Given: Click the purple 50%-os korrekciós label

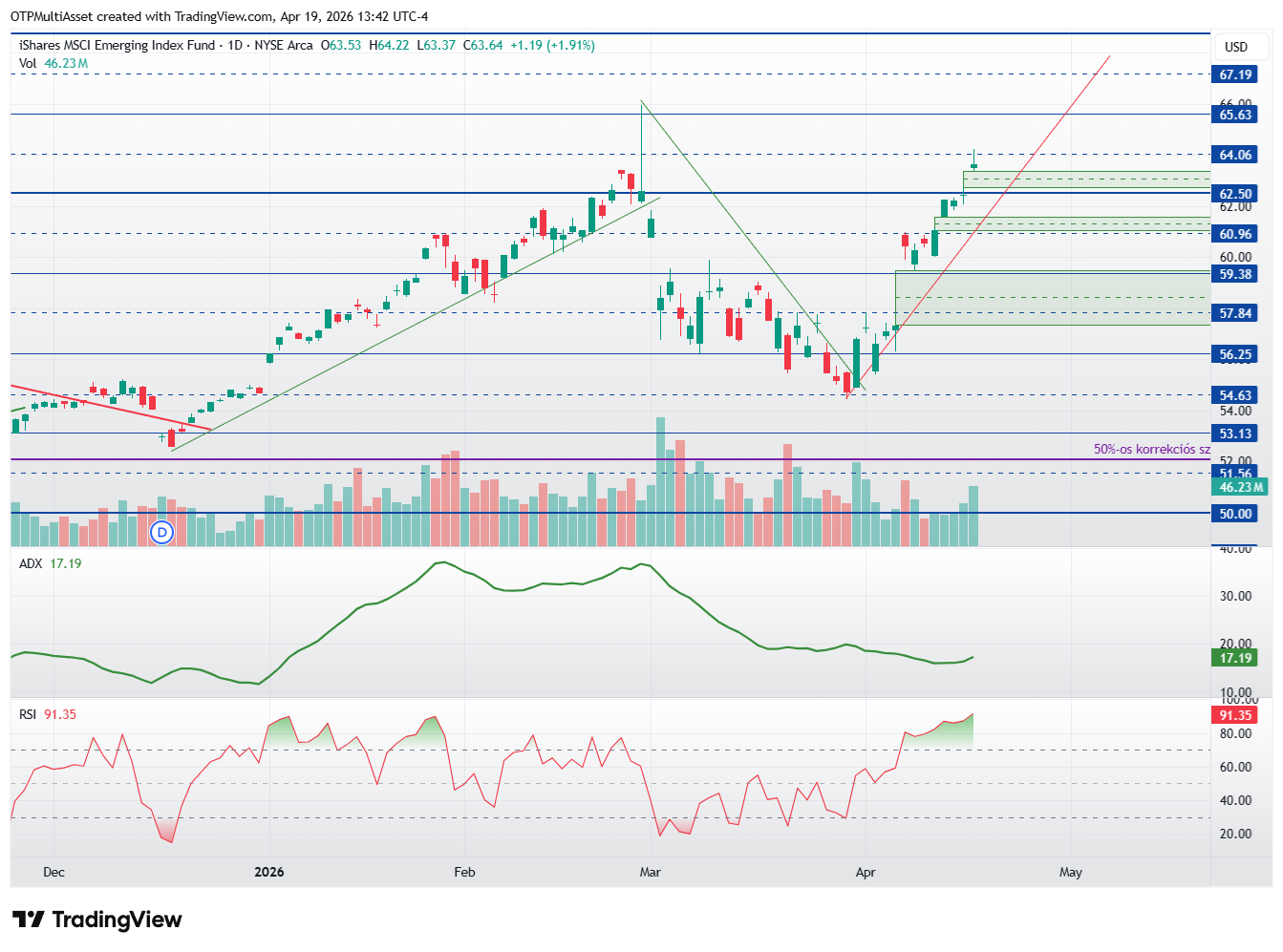Looking at the screenshot, I should [x=1151, y=449].
